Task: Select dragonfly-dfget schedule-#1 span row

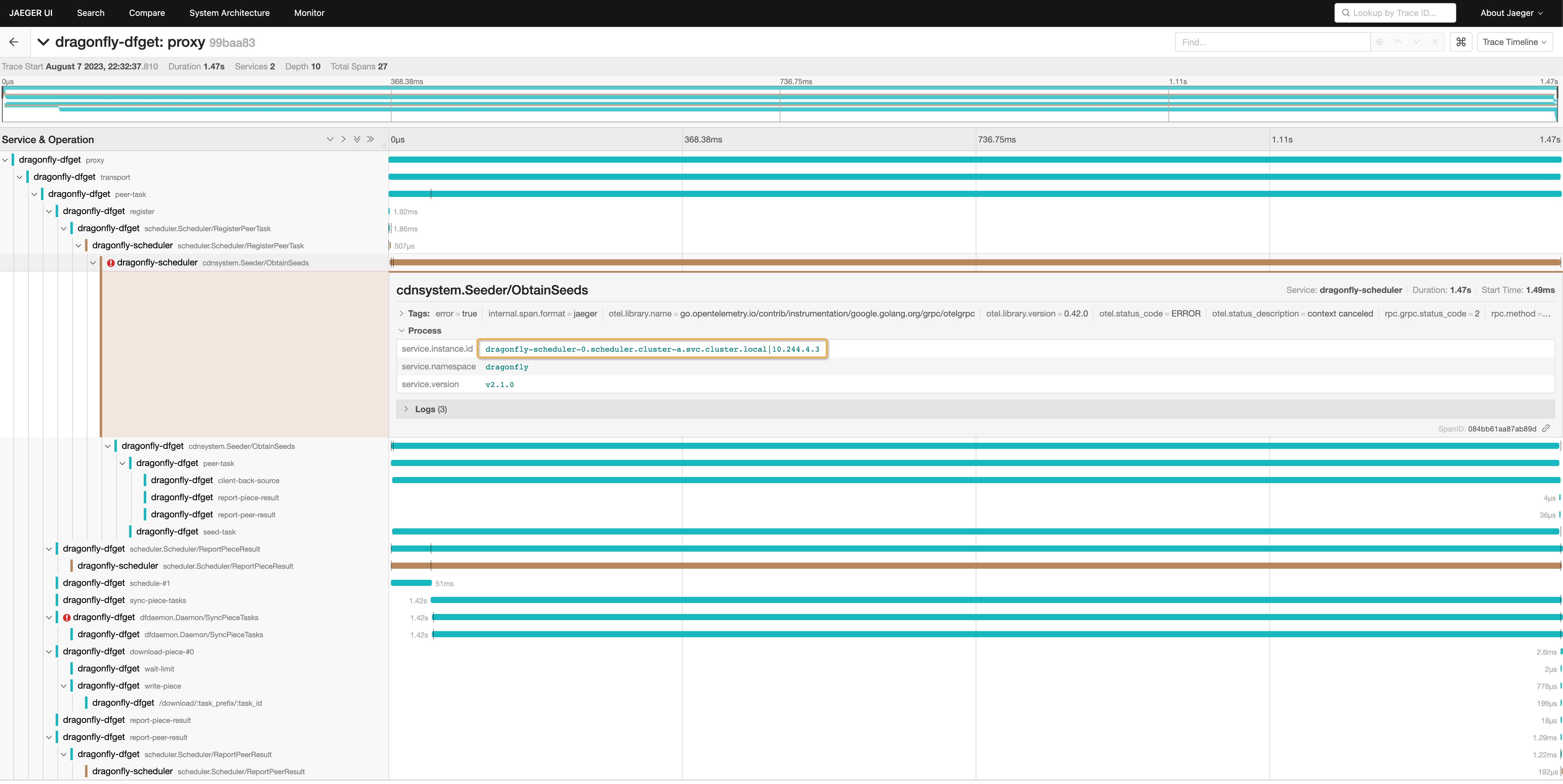Action: click(x=117, y=583)
